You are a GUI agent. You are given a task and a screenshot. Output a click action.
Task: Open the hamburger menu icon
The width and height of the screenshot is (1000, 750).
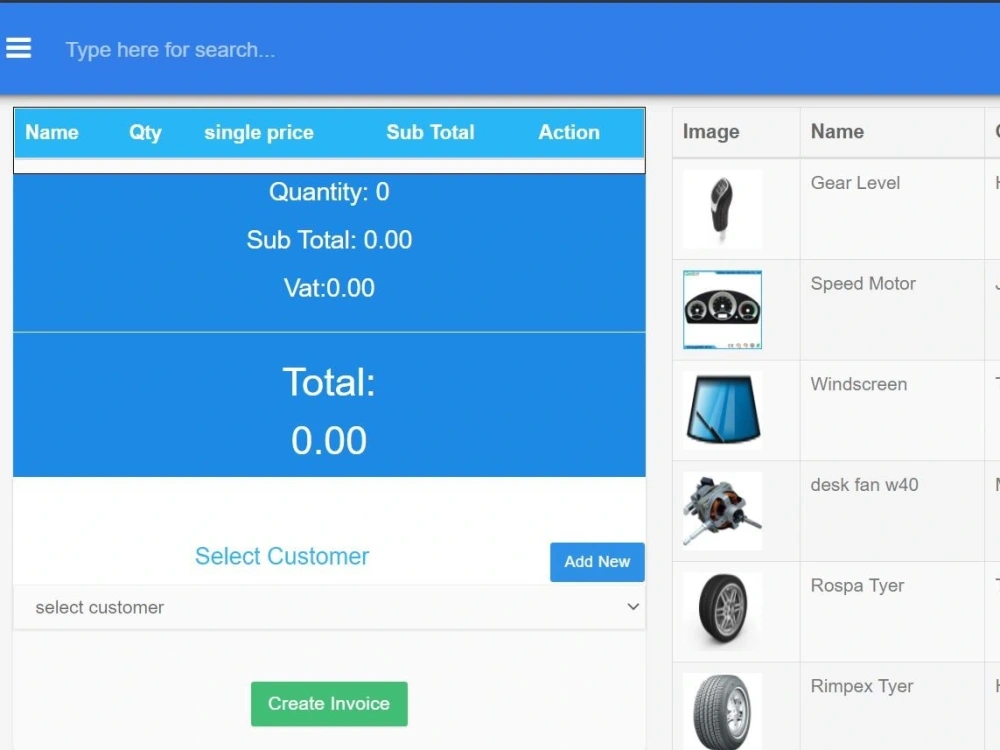coord(18,48)
